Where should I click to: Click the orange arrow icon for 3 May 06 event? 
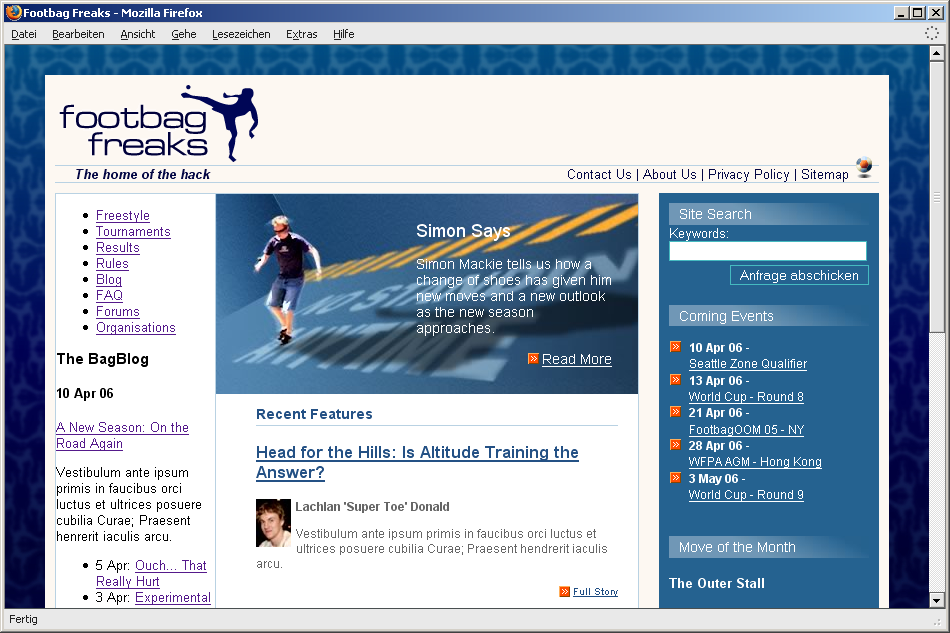click(676, 477)
